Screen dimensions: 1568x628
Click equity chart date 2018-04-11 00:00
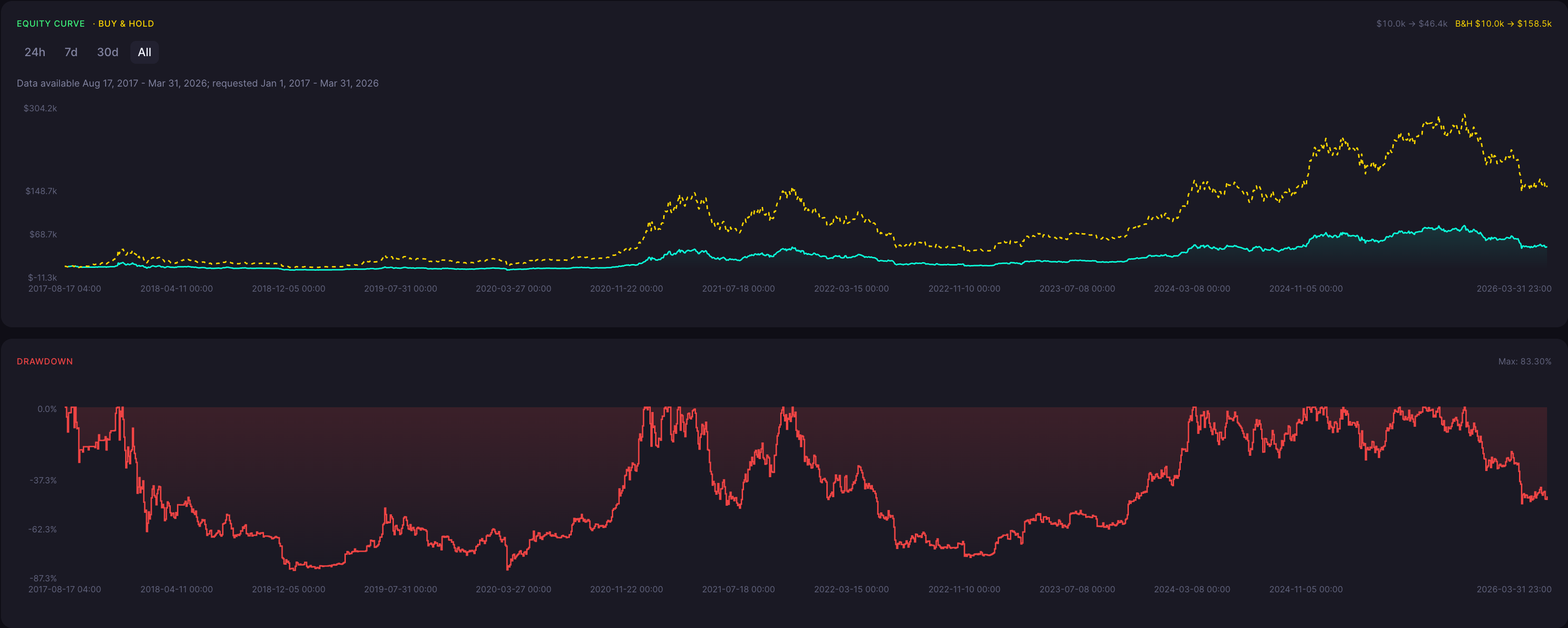point(176,288)
